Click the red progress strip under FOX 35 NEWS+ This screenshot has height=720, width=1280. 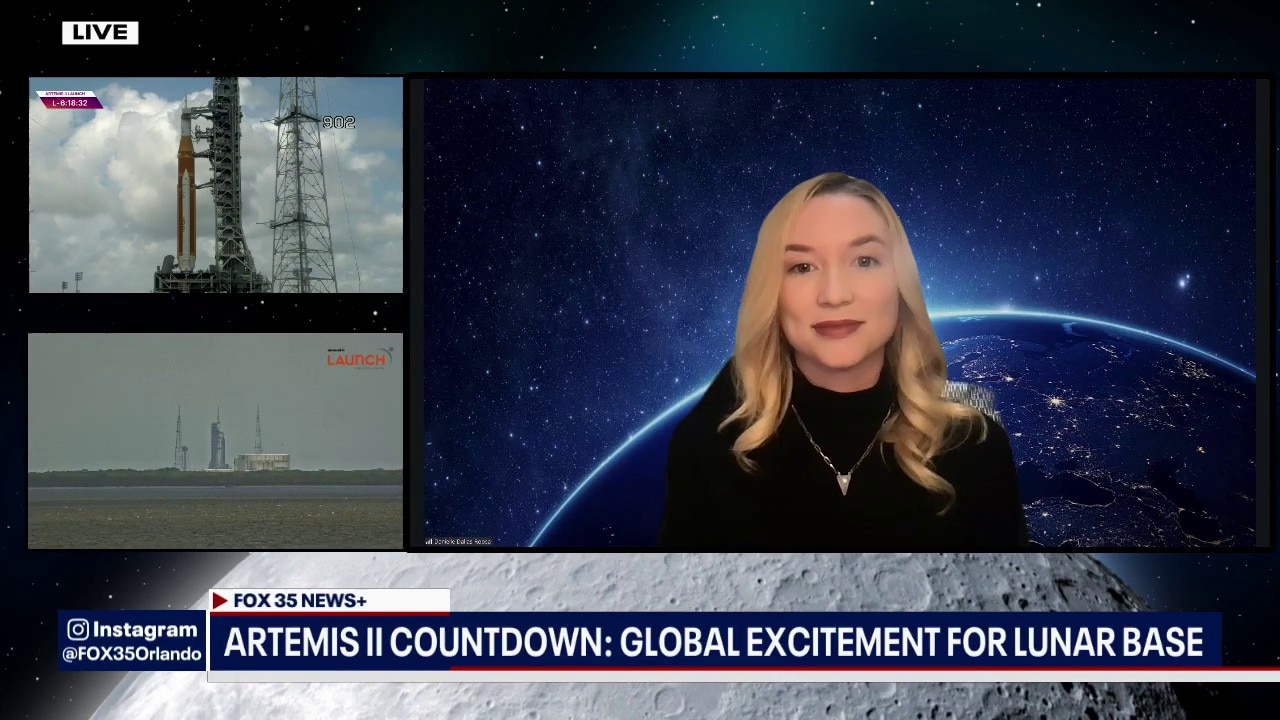coord(330,614)
